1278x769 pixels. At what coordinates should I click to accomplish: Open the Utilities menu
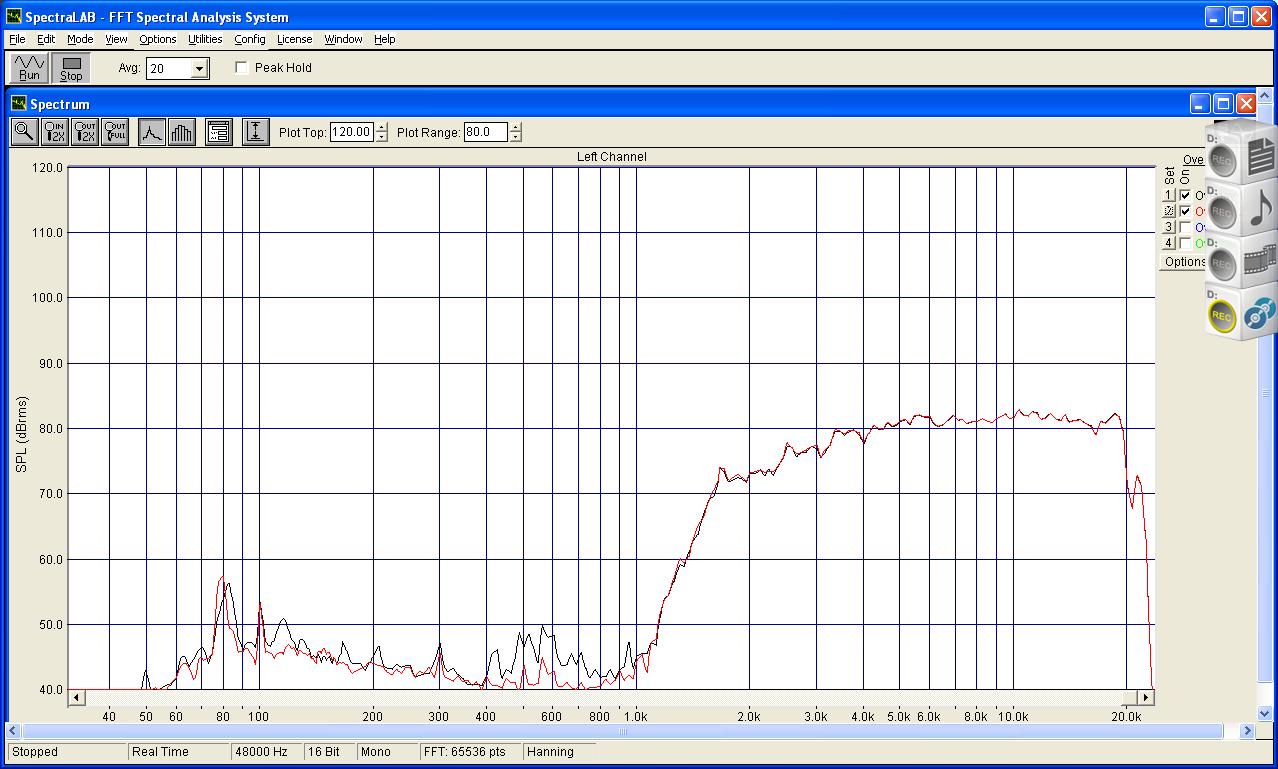pos(205,39)
